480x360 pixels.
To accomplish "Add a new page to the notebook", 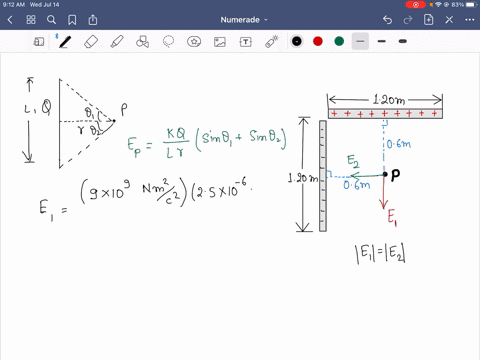I will coord(428,20).
